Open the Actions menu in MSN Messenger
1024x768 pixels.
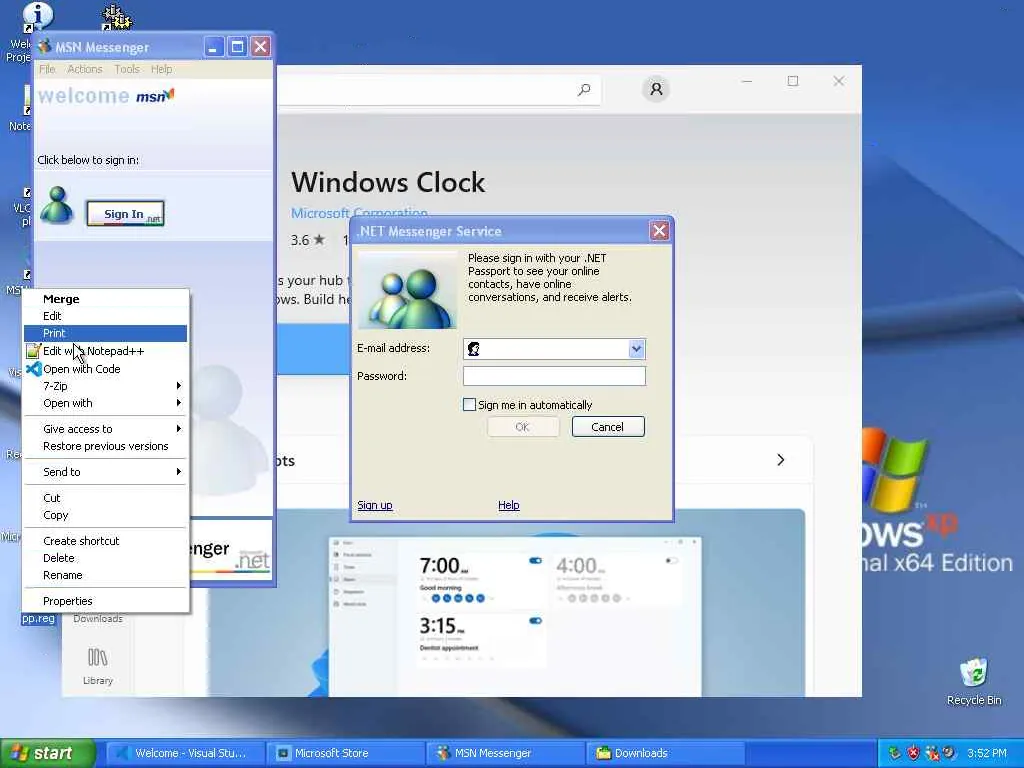(x=84, y=69)
